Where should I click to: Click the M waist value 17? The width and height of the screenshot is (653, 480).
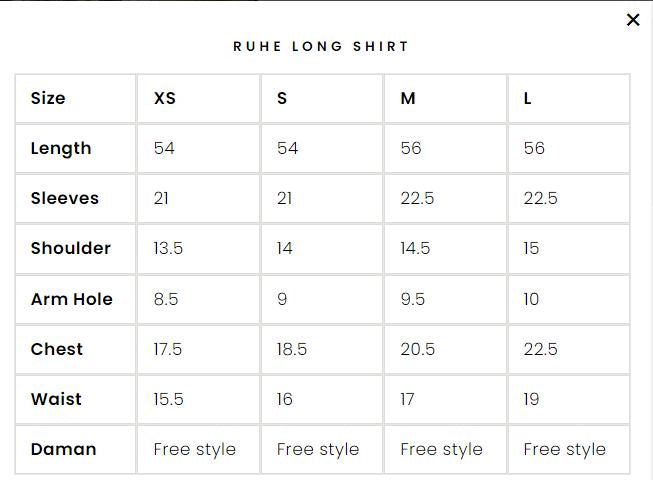407,399
